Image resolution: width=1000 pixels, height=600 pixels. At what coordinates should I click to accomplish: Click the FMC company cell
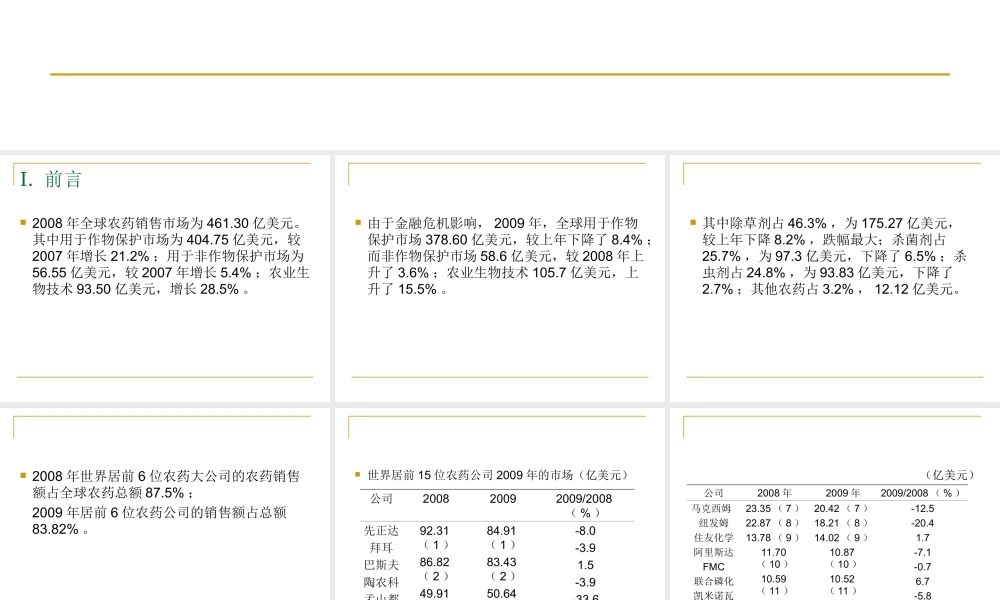click(x=712, y=567)
